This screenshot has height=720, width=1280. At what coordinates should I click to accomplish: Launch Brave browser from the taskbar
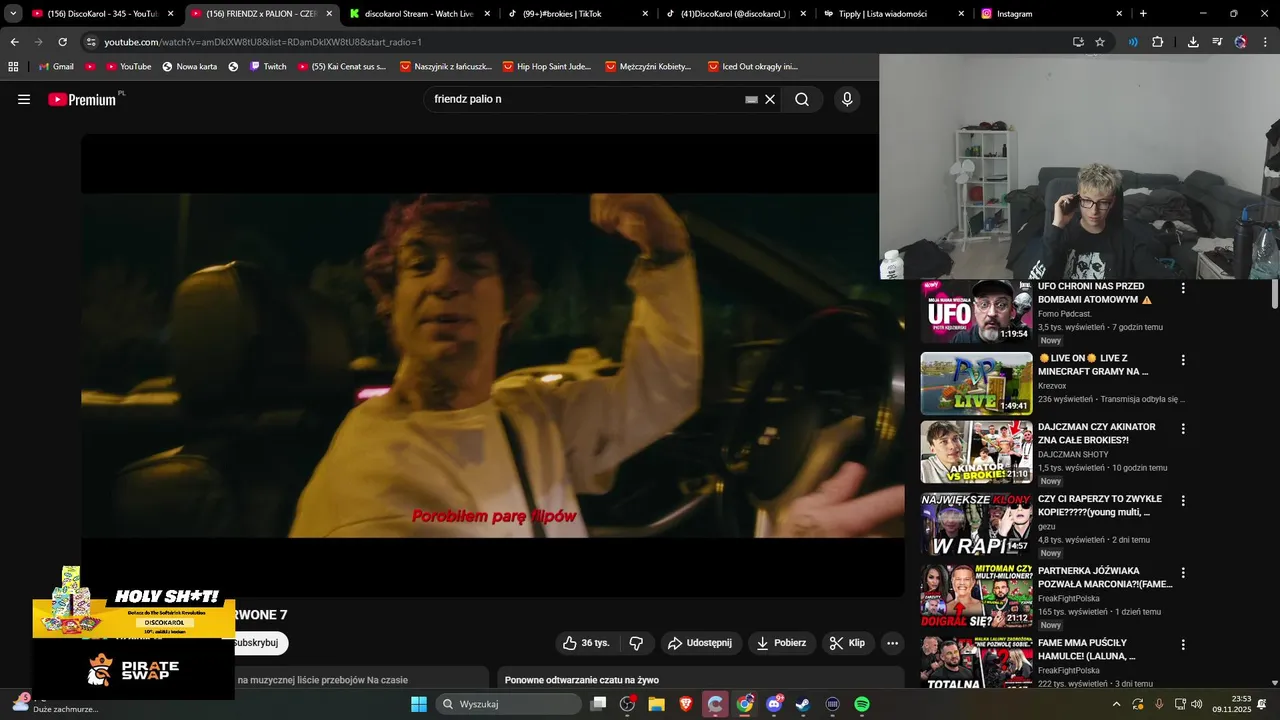[x=686, y=704]
